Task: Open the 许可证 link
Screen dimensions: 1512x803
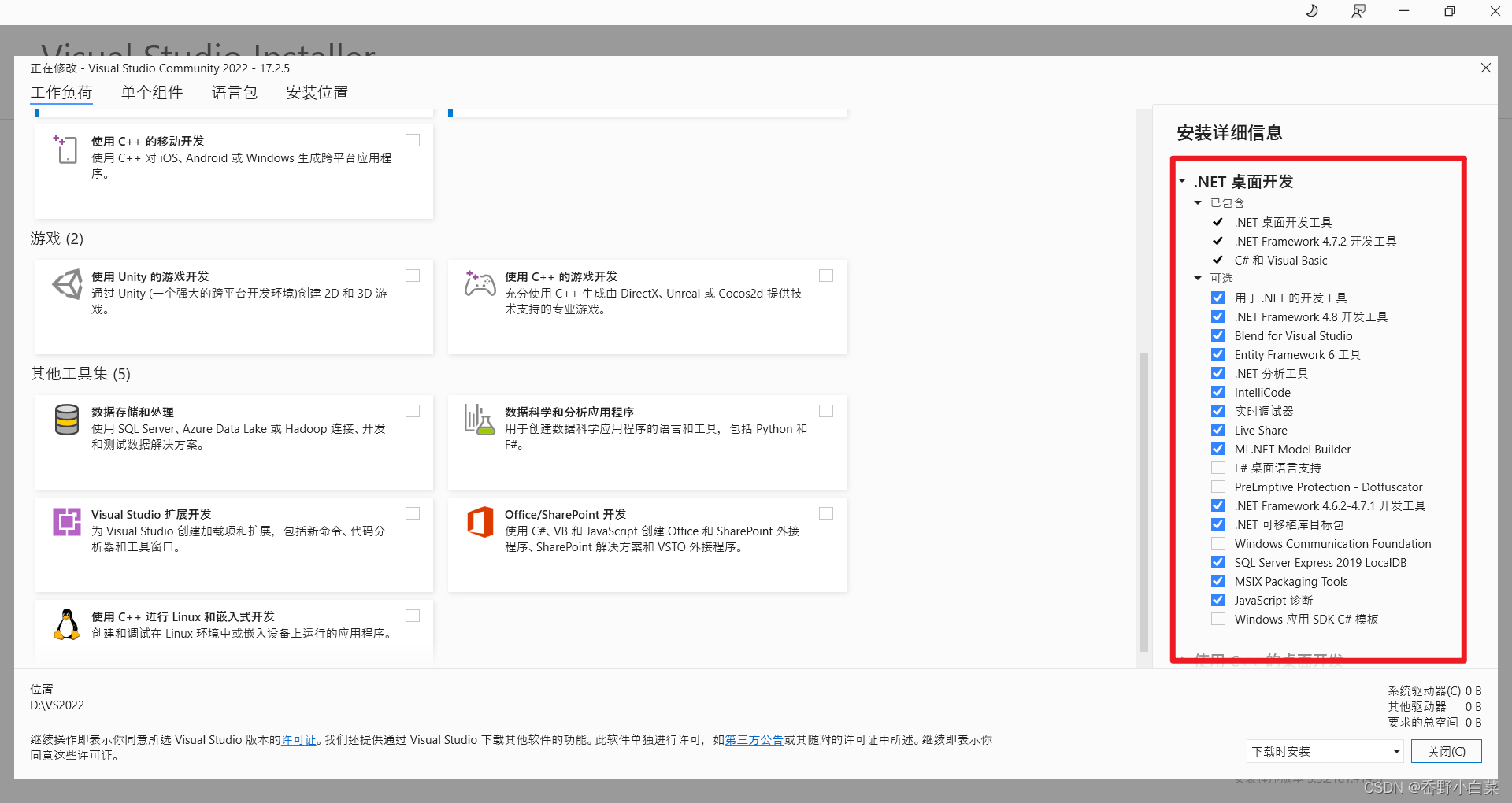Action: coord(298,739)
